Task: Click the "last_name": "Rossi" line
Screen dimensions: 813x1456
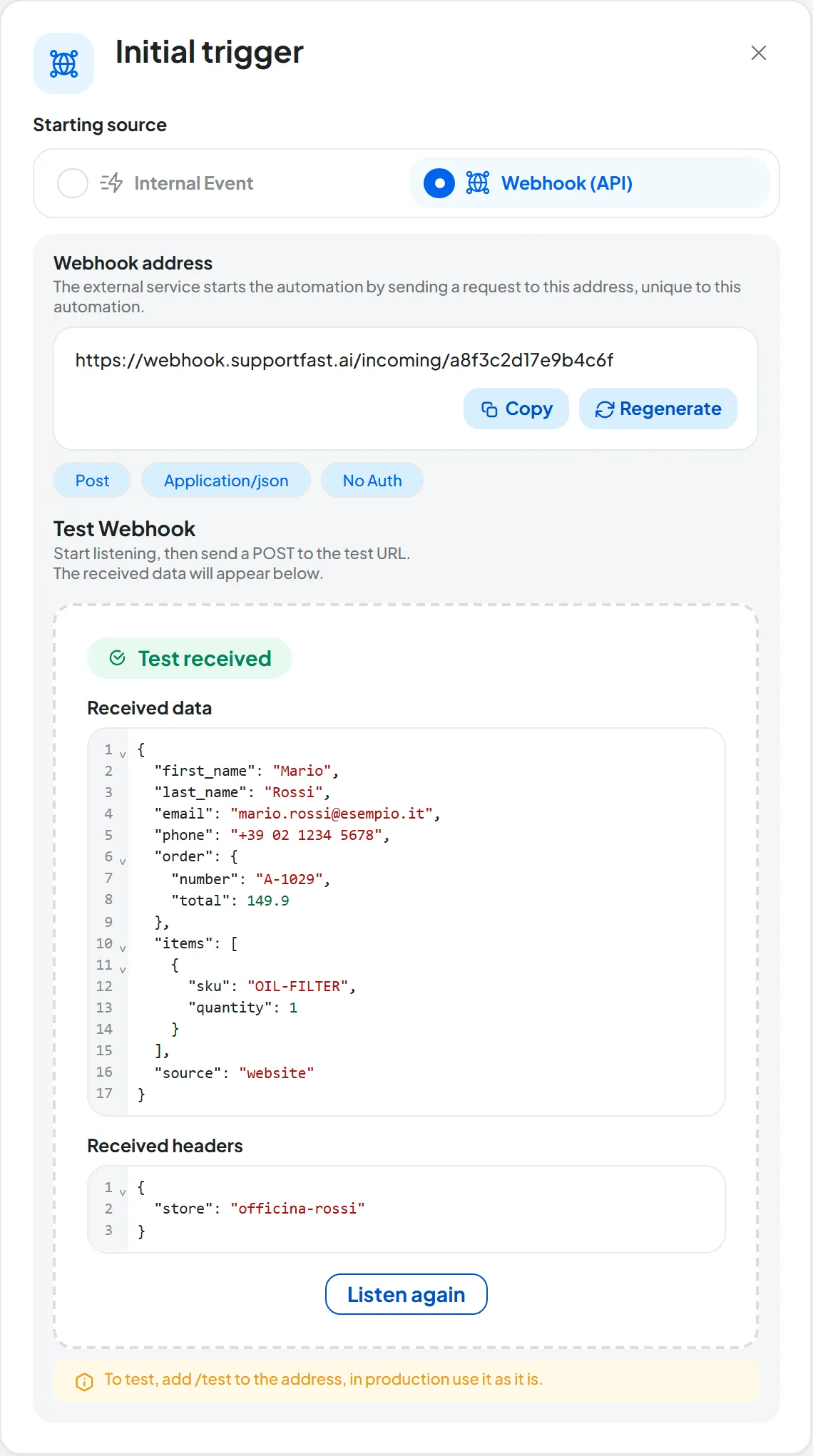Action: click(242, 792)
